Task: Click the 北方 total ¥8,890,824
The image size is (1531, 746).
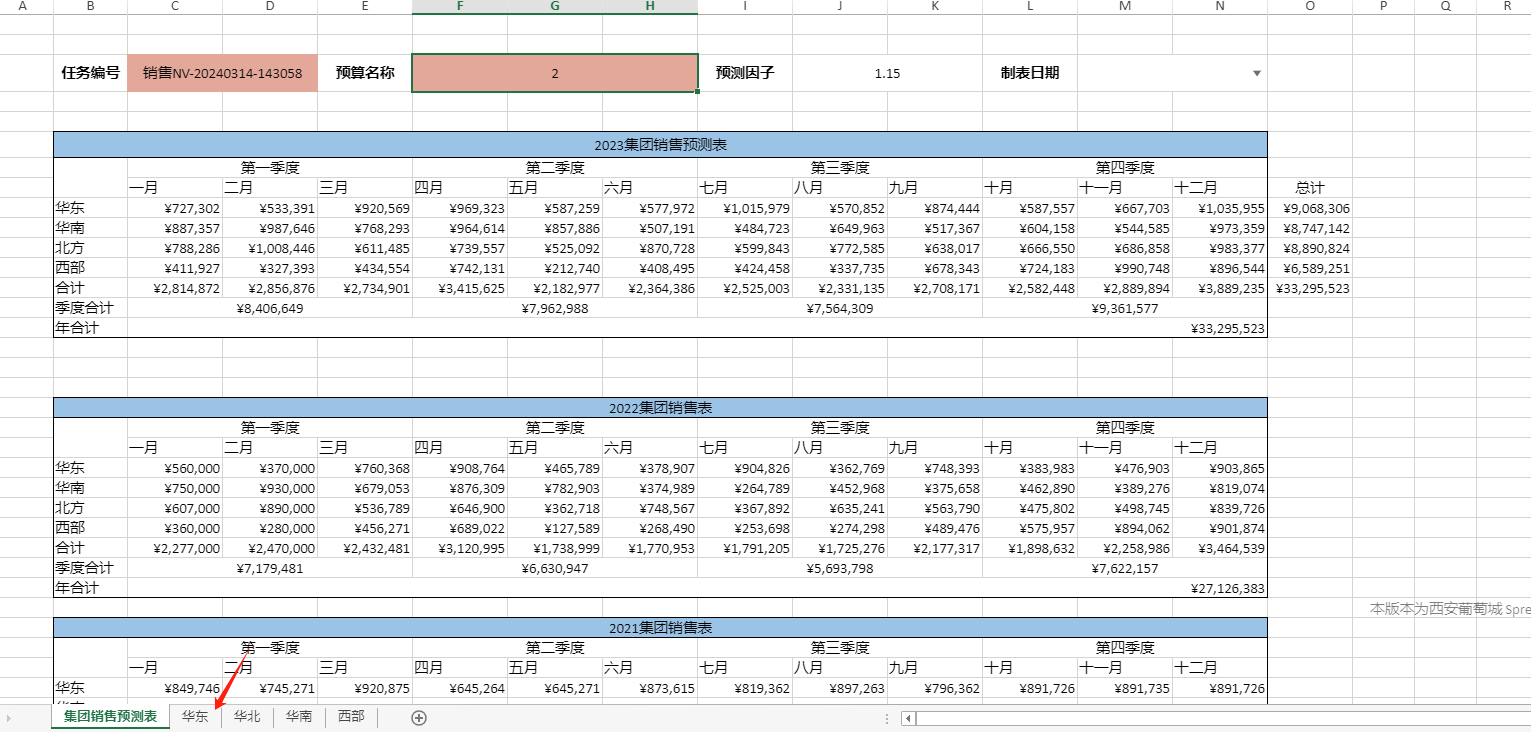Action: tap(1310, 249)
